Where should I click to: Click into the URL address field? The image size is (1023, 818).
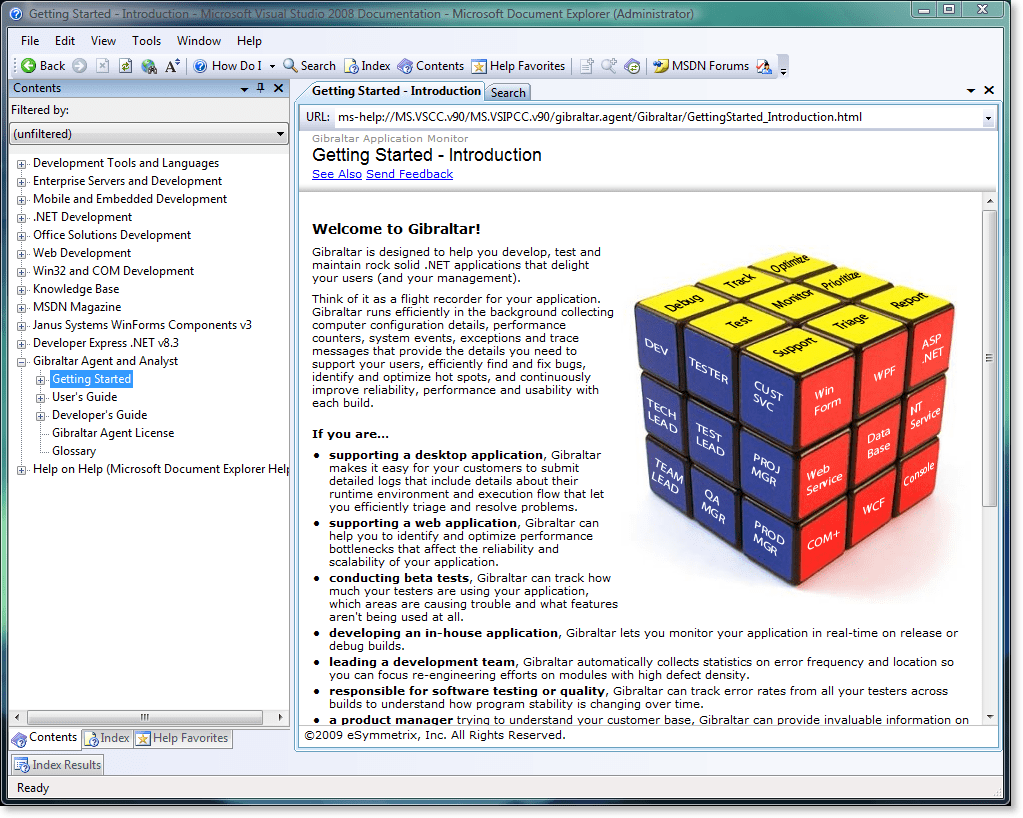657,117
